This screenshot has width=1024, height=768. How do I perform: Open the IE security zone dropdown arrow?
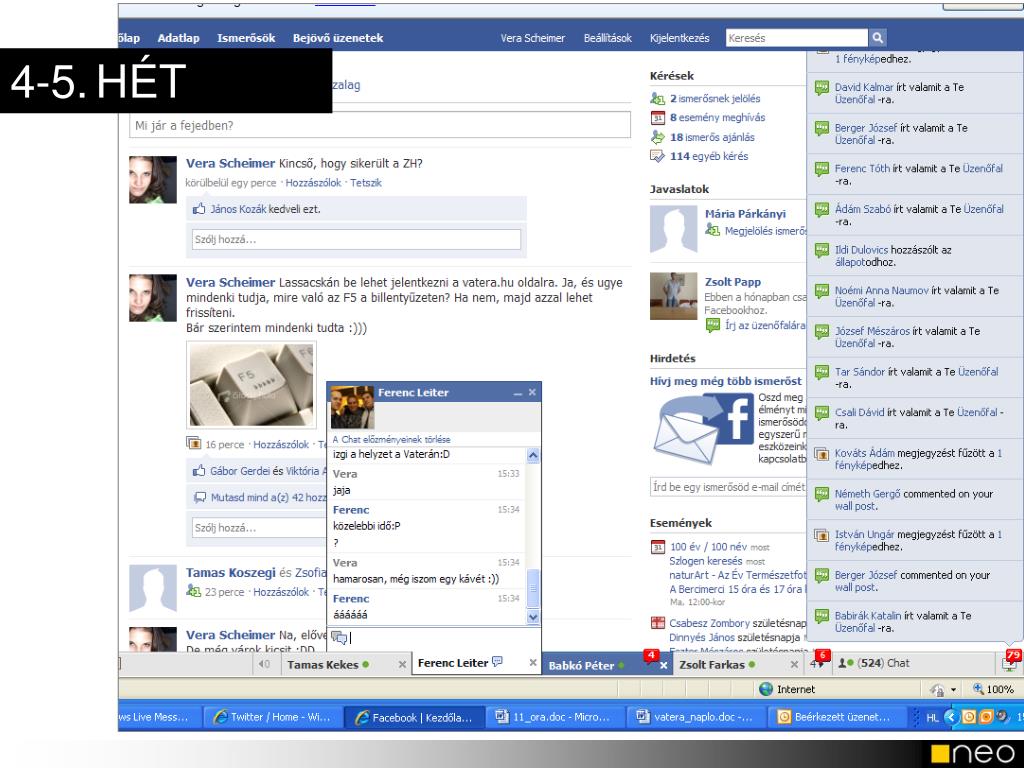point(953,690)
